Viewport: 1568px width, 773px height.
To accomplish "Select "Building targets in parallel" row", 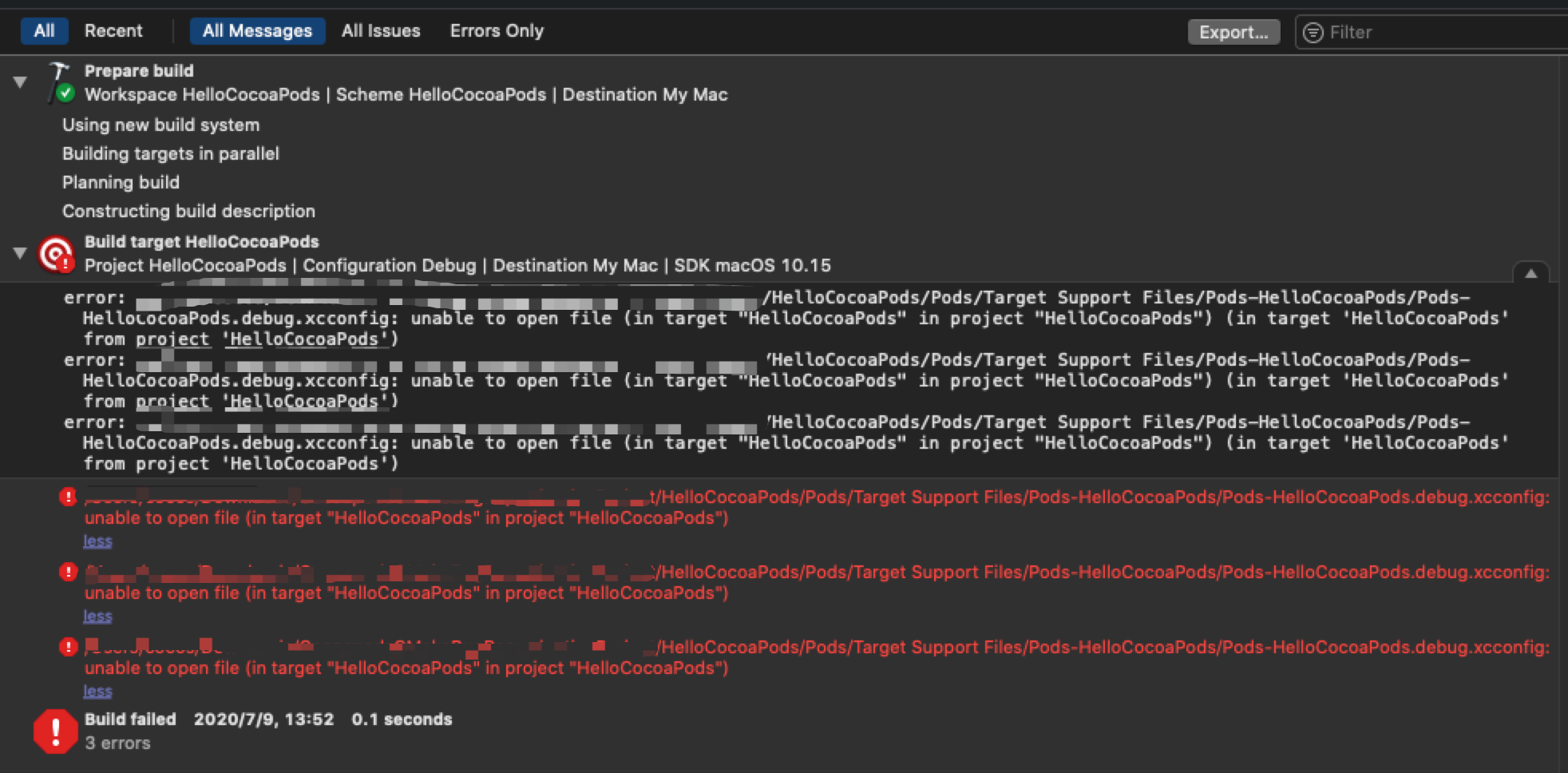I will click(171, 154).
